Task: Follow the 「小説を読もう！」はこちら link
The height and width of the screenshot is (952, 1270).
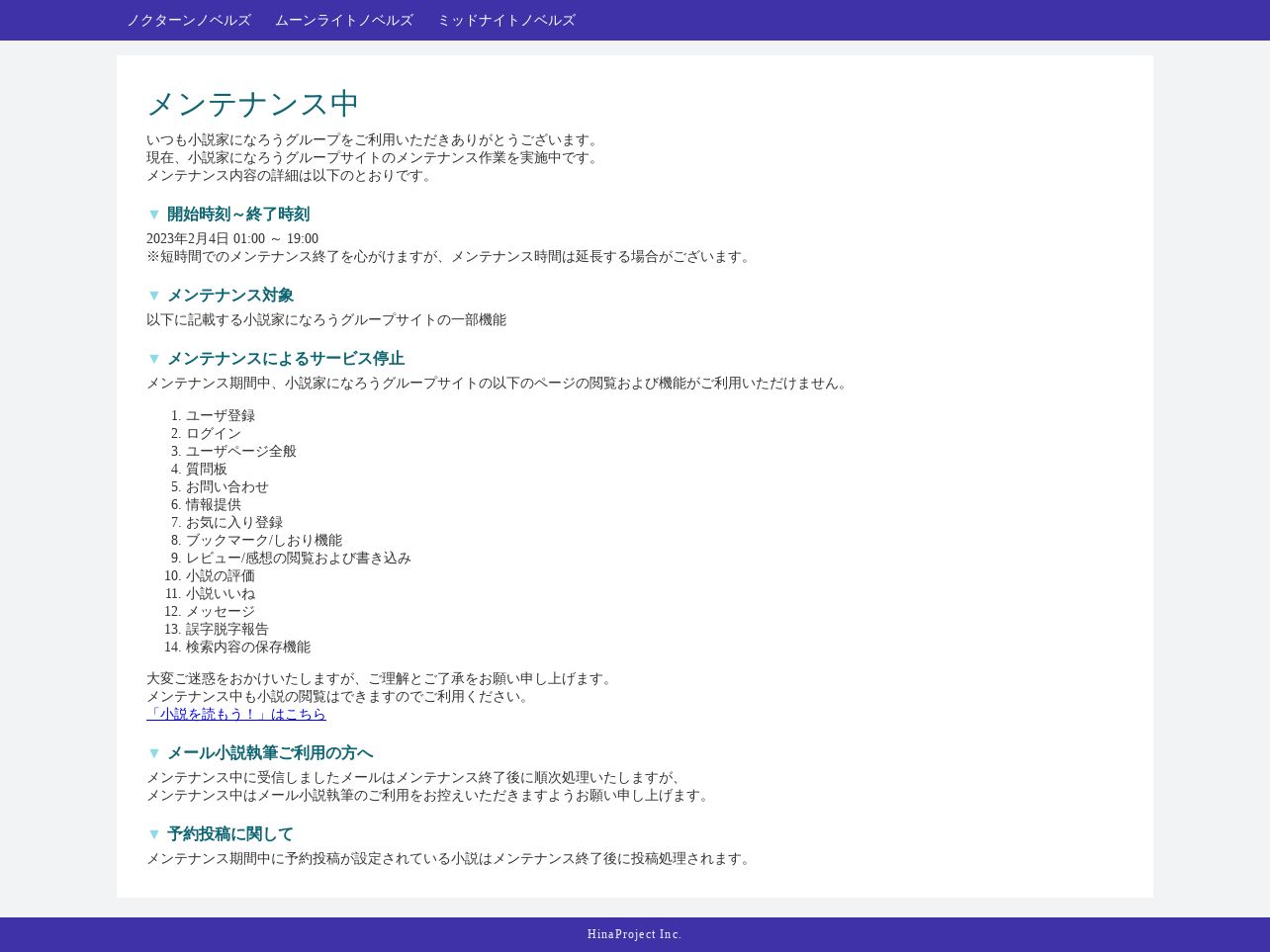Action: pyautogui.click(x=236, y=714)
